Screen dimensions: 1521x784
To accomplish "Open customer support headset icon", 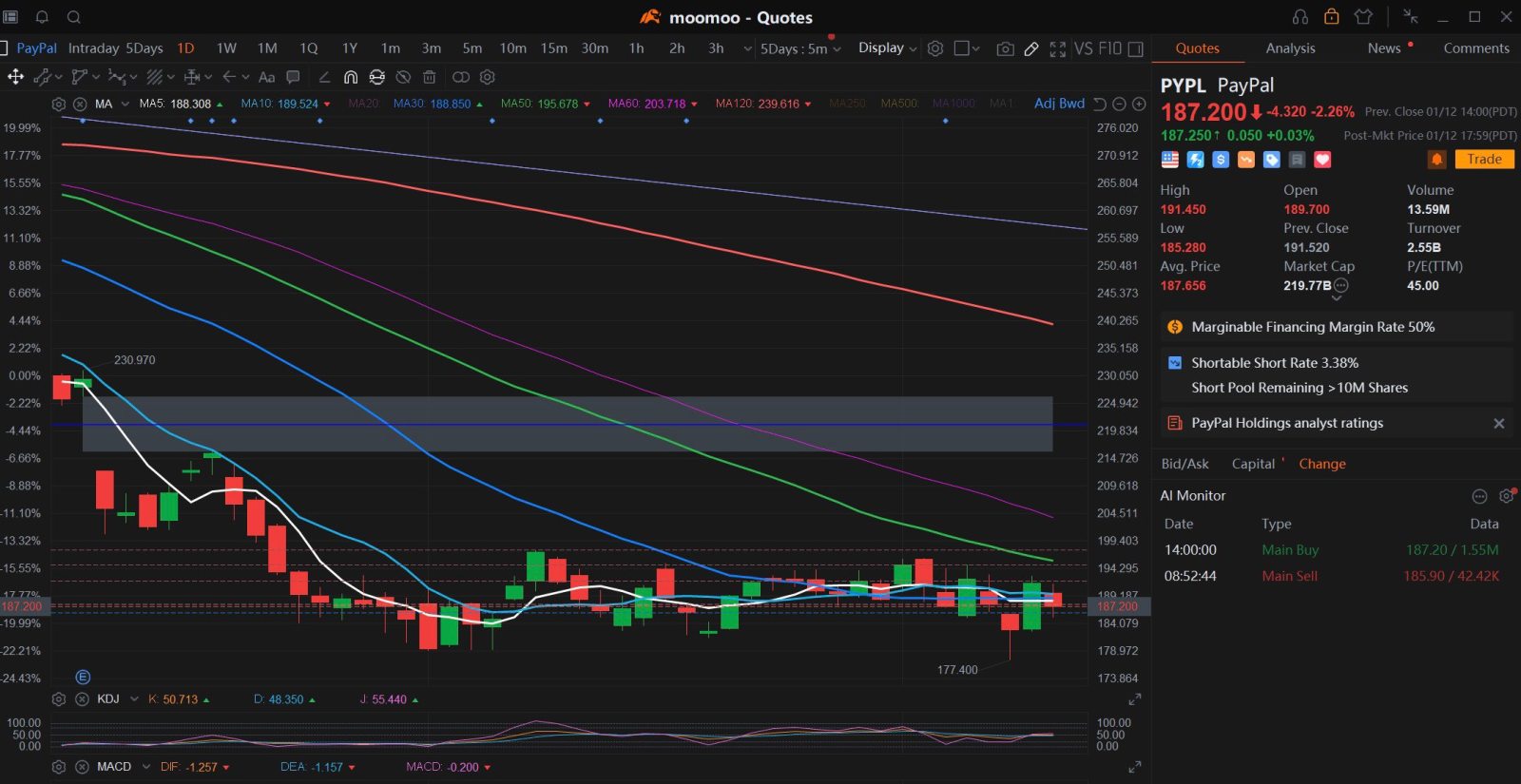I will click(1300, 17).
